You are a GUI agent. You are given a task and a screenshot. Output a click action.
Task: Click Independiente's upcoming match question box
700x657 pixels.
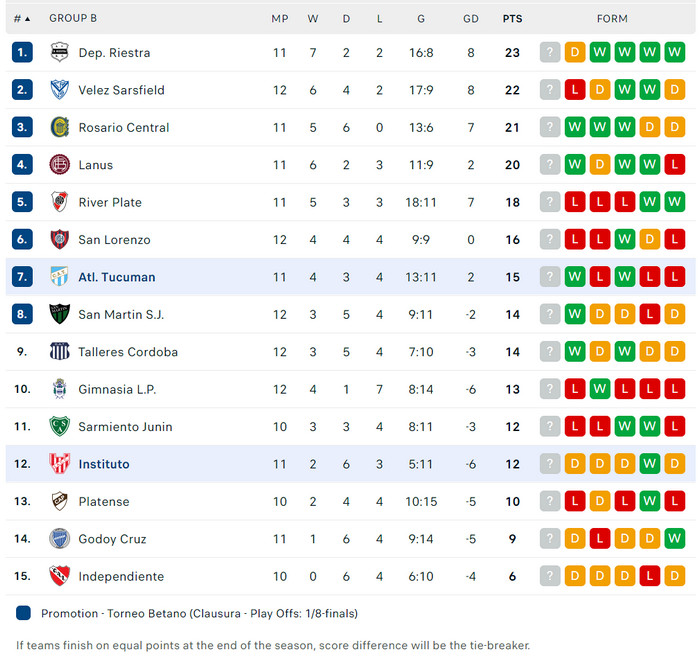tap(550, 576)
